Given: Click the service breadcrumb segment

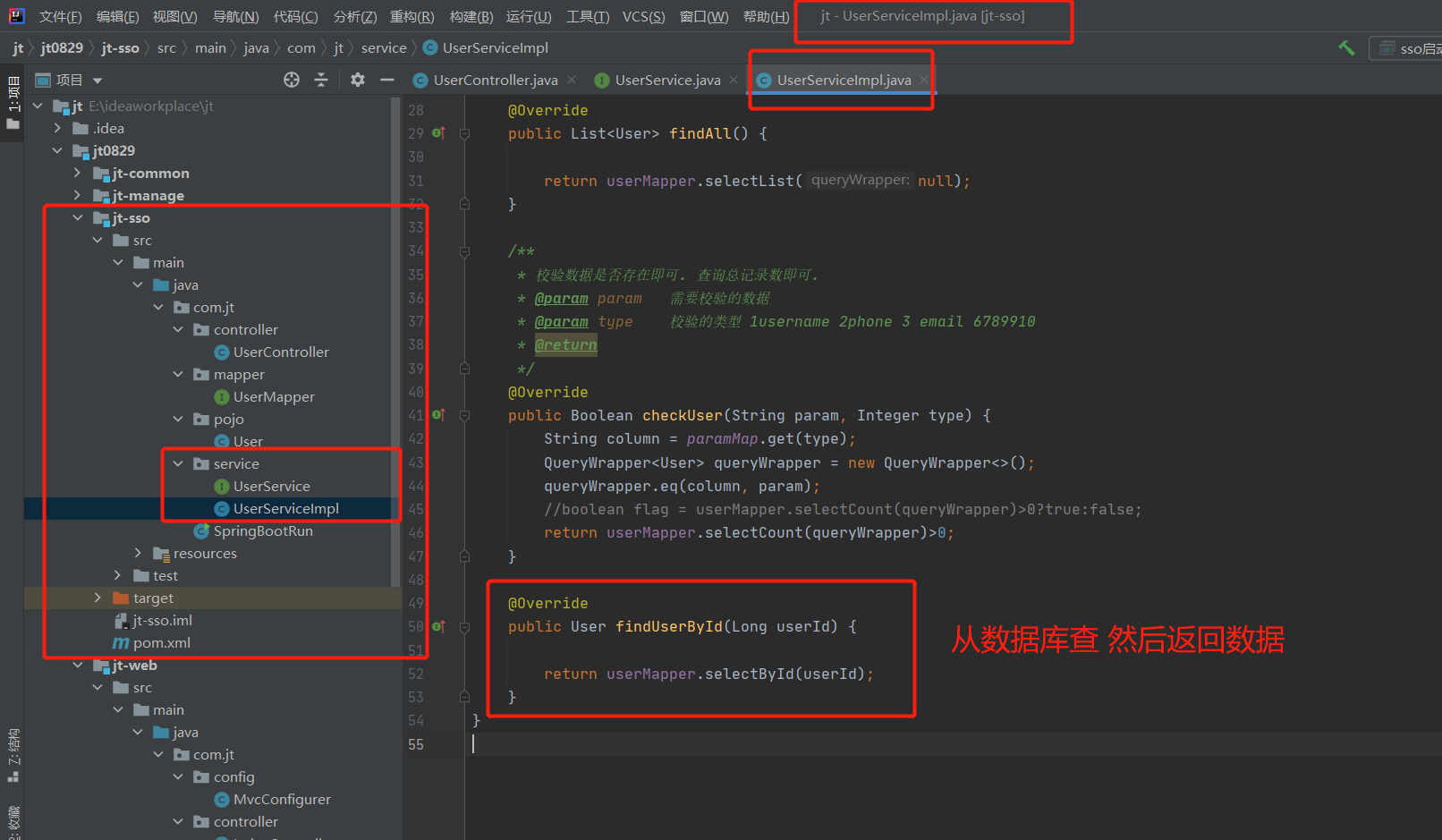Looking at the screenshot, I should 384,48.
